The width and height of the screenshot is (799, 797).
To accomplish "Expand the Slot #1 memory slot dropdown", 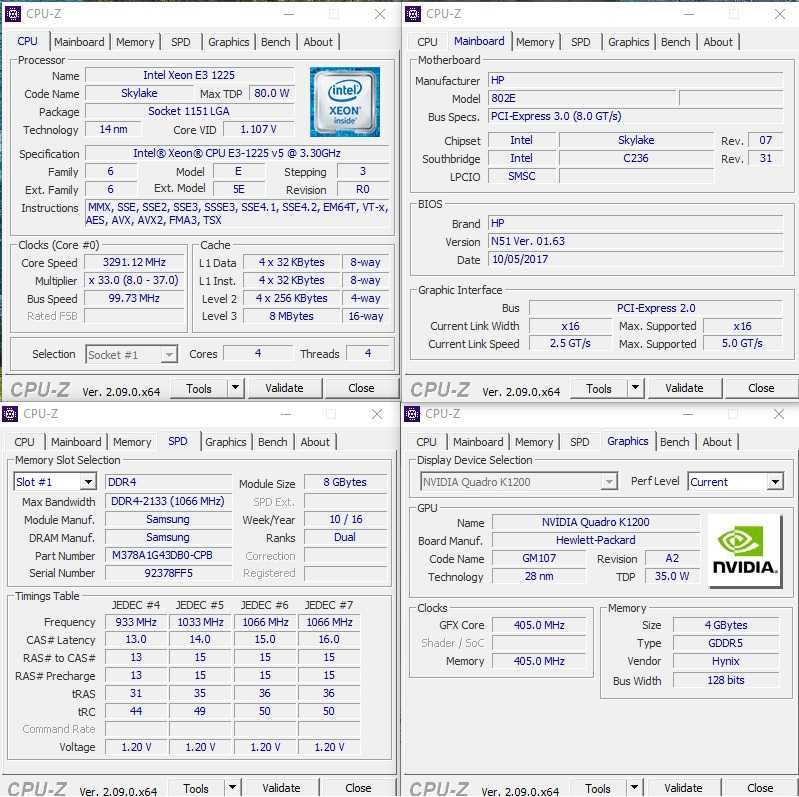I will (x=88, y=482).
